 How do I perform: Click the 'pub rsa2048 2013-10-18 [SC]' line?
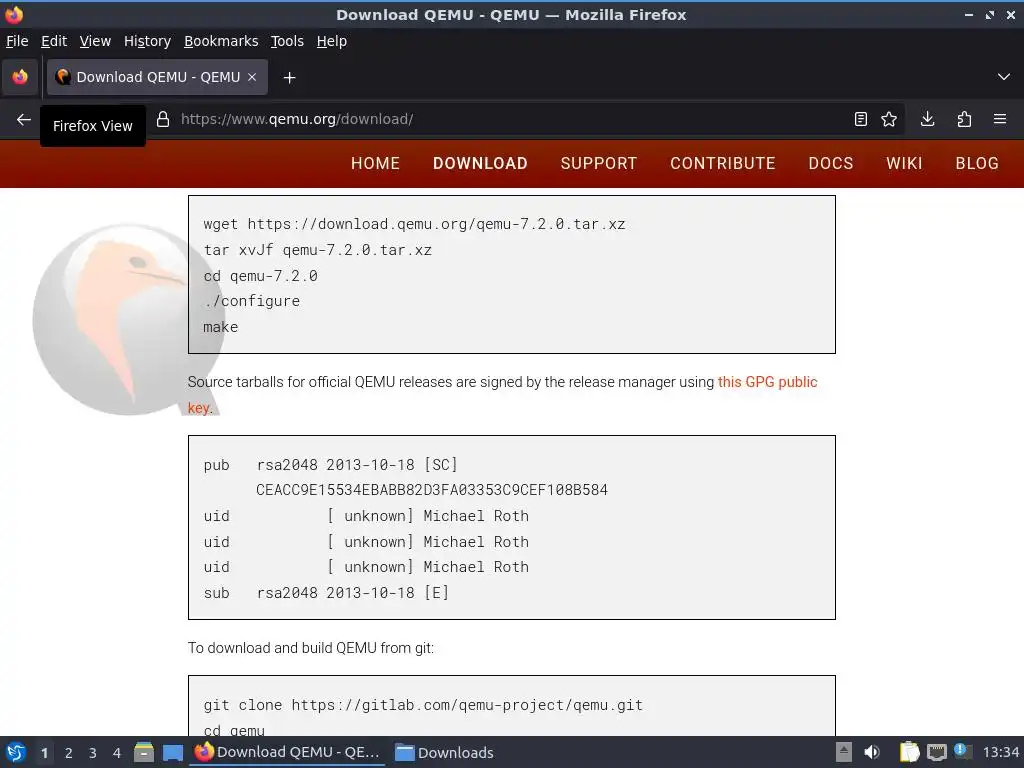click(330, 464)
